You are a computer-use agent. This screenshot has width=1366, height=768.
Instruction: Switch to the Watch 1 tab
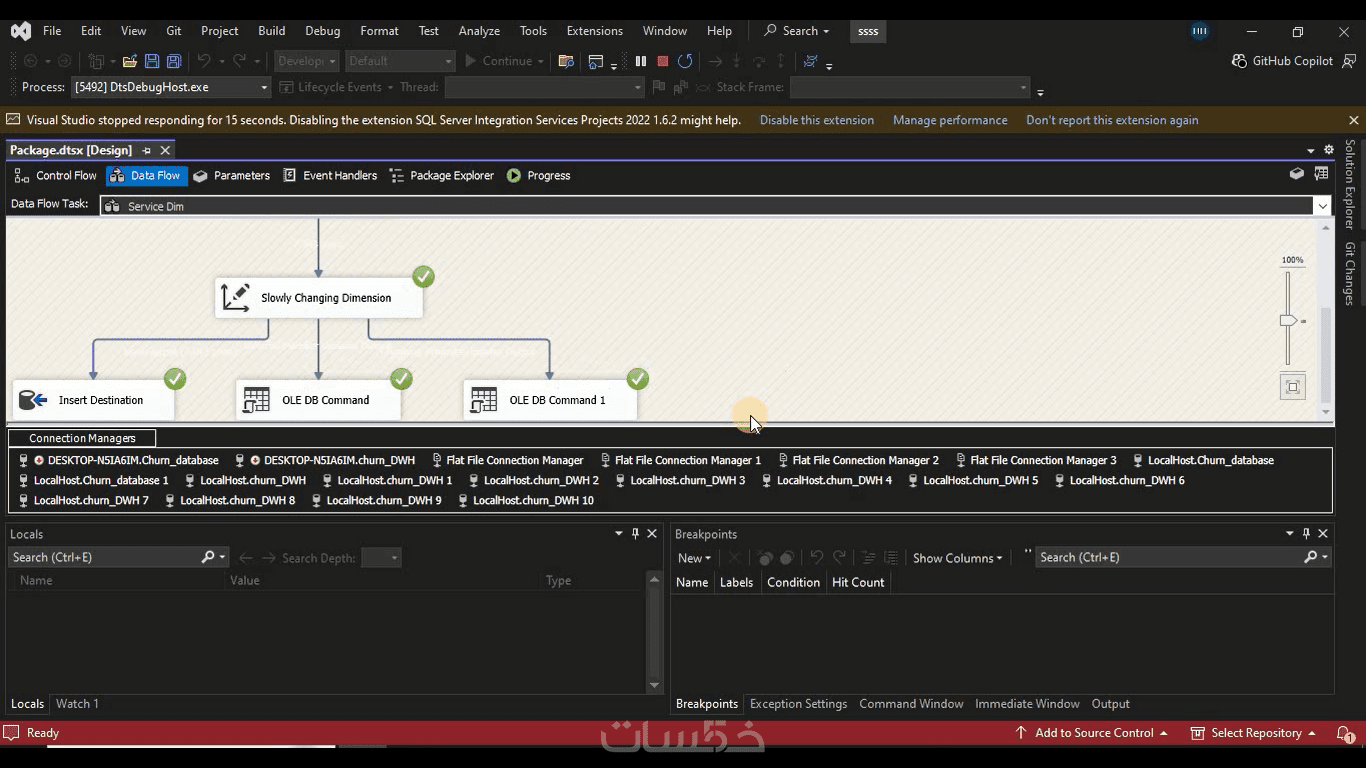point(77,704)
